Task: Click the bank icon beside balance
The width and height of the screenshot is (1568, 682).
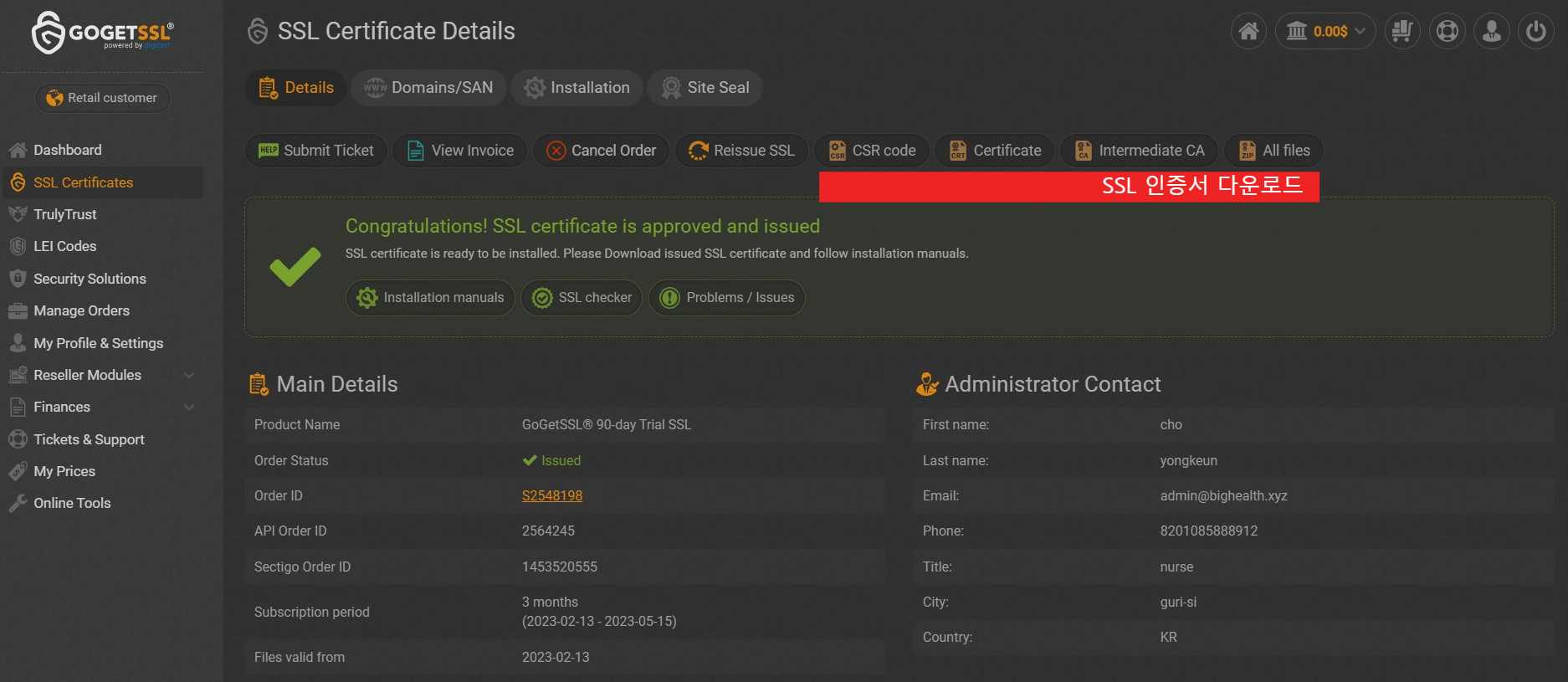Action: [1296, 32]
